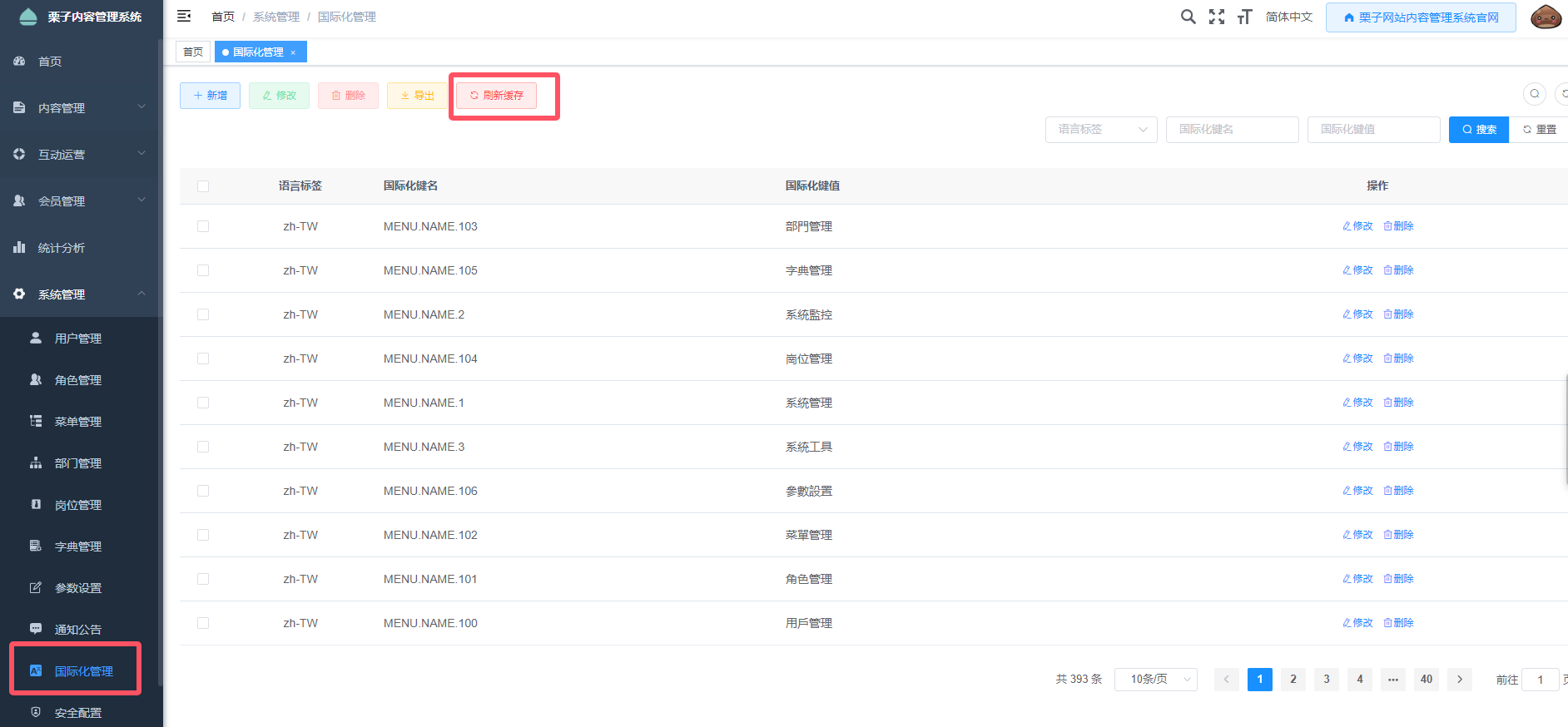Switch to the 首页 tab
1568x727 pixels.
193,52
